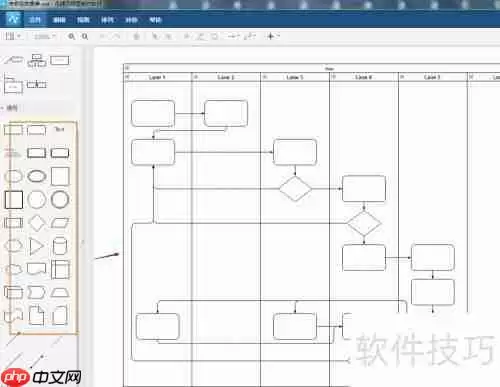This screenshot has width=500, height=387.
Task: Collapse the Lane 1 swimlane
Action: [x=127, y=77]
